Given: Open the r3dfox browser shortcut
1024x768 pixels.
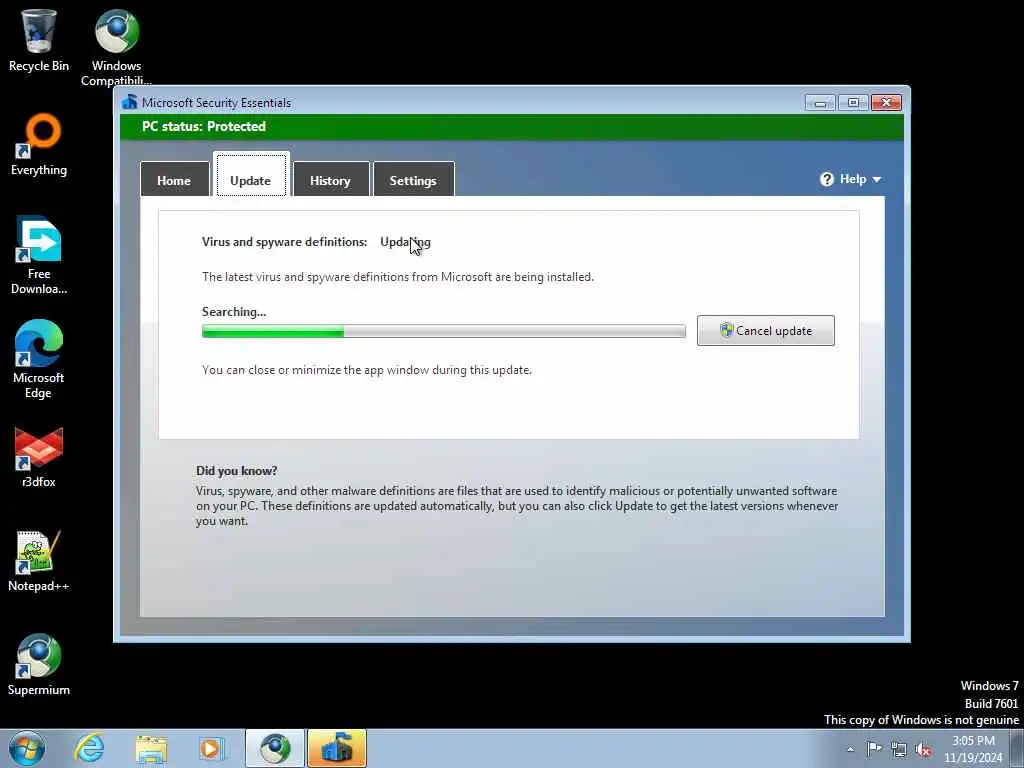Looking at the screenshot, I should pyautogui.click(x=39, y=457).
